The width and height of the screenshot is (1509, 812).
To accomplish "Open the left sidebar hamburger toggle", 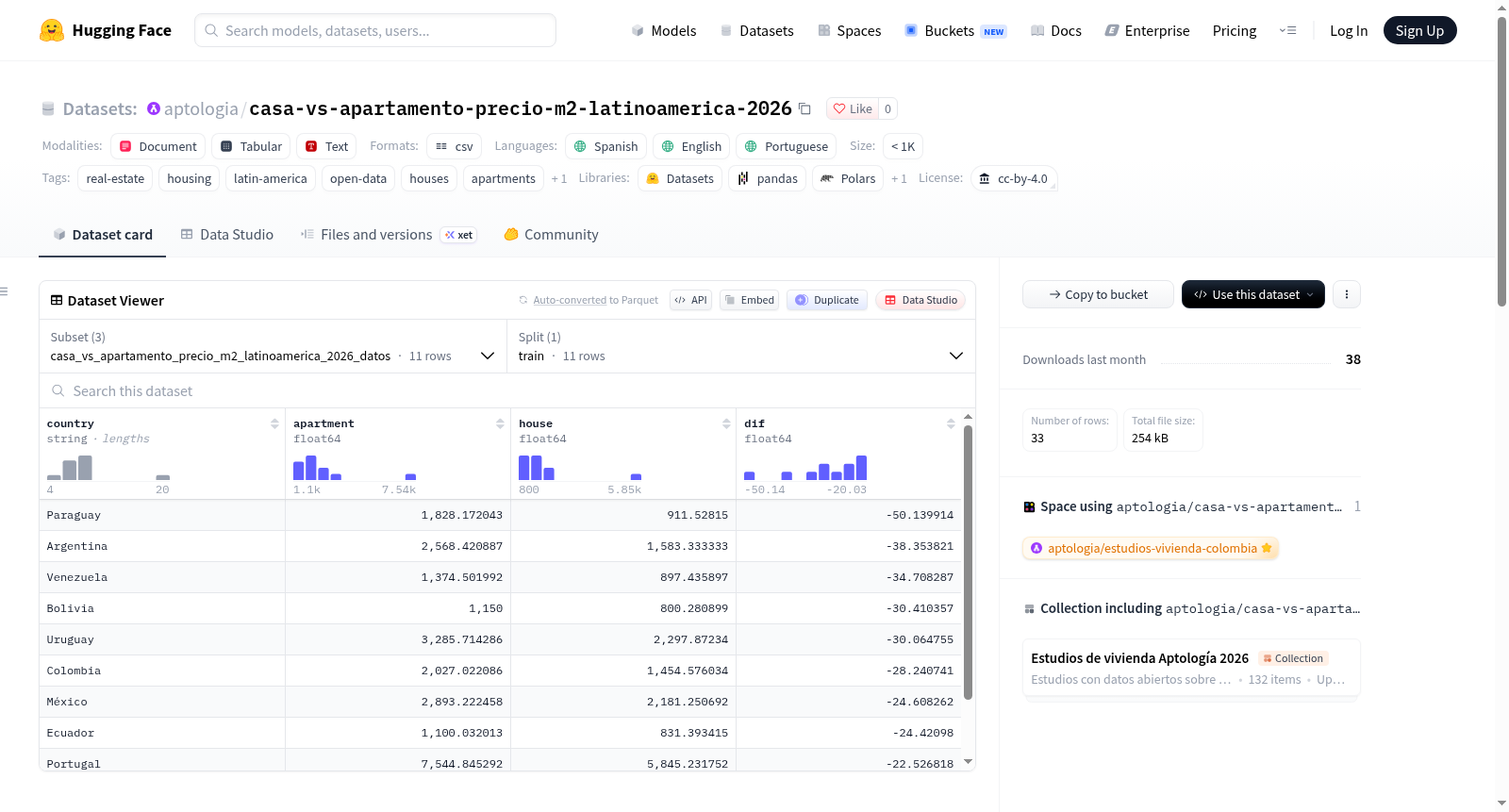I will 5,291.
